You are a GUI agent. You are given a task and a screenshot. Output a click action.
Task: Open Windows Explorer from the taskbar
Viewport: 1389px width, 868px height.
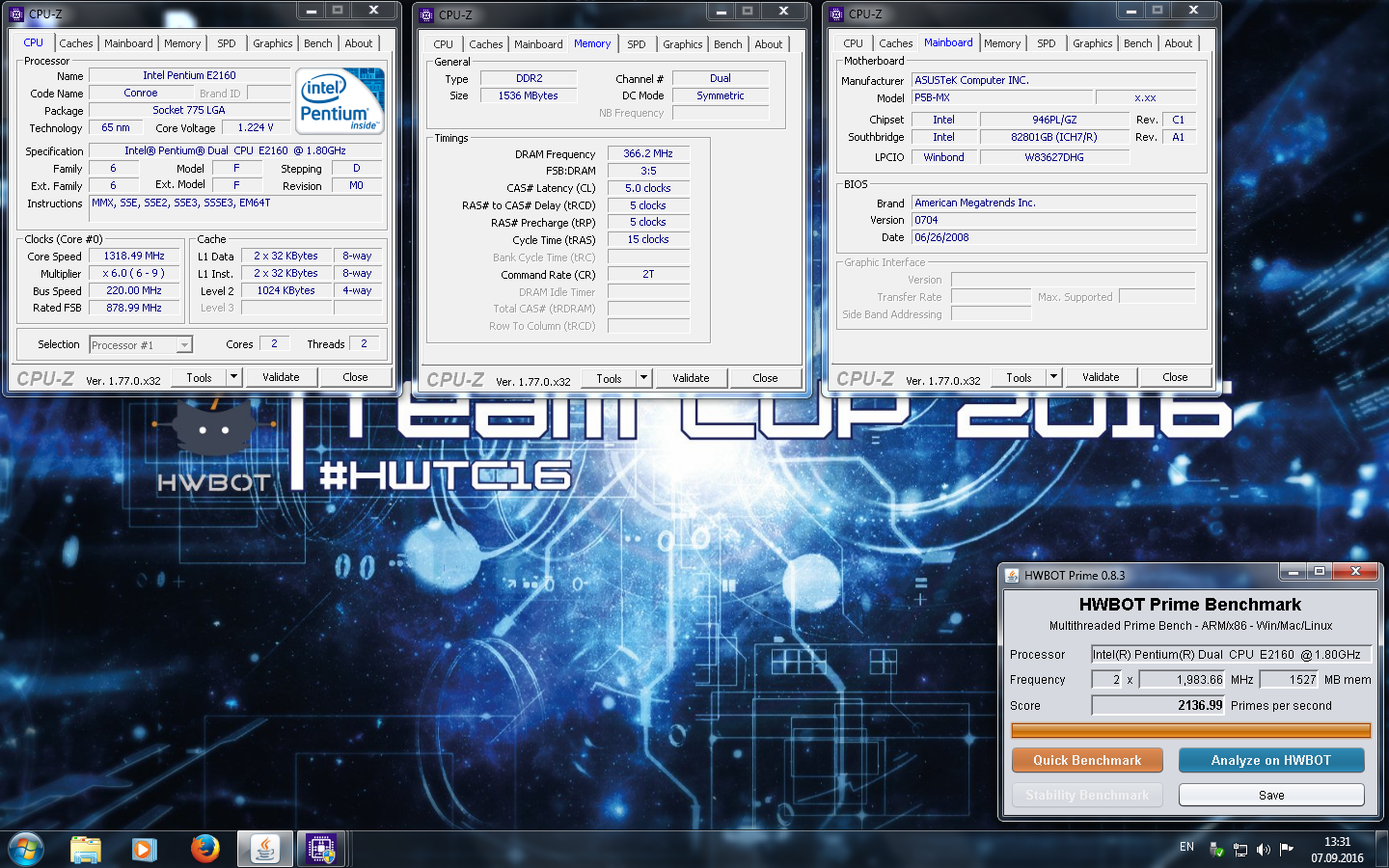click(86, 850)
